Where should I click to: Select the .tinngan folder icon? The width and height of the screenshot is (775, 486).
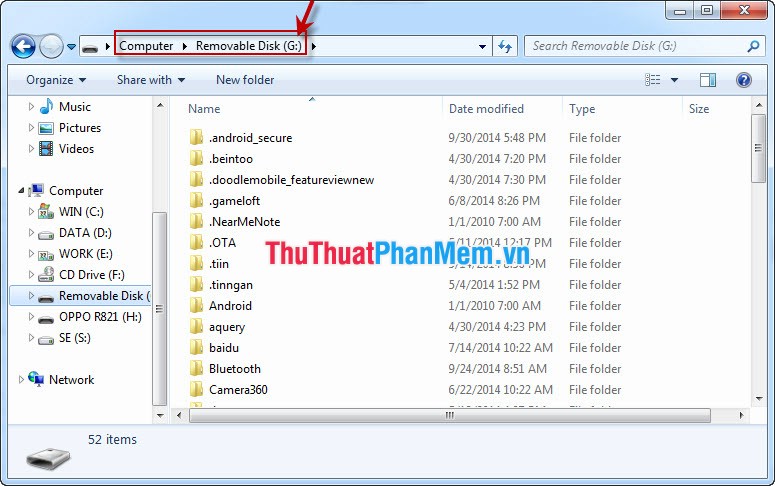[196, 285]
